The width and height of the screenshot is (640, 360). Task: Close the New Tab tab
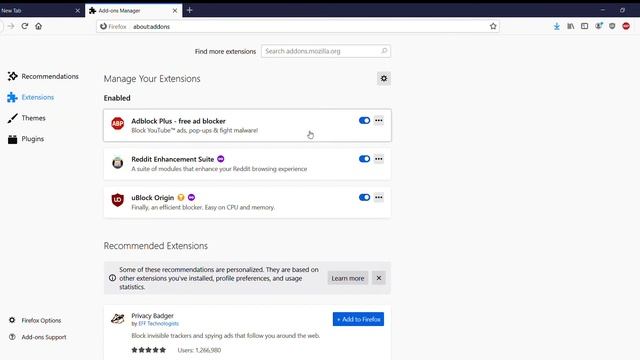tap(78, 11)
